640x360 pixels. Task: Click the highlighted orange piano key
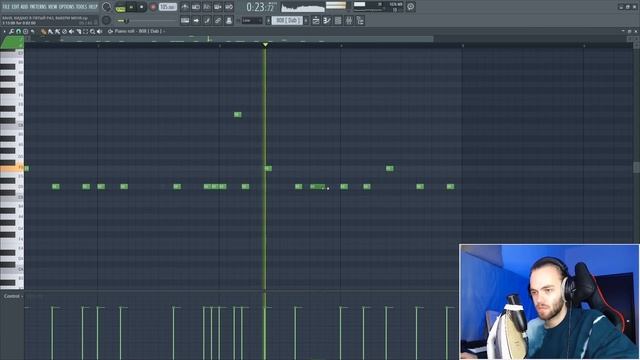pyautogui.click(x=11, y=168)
